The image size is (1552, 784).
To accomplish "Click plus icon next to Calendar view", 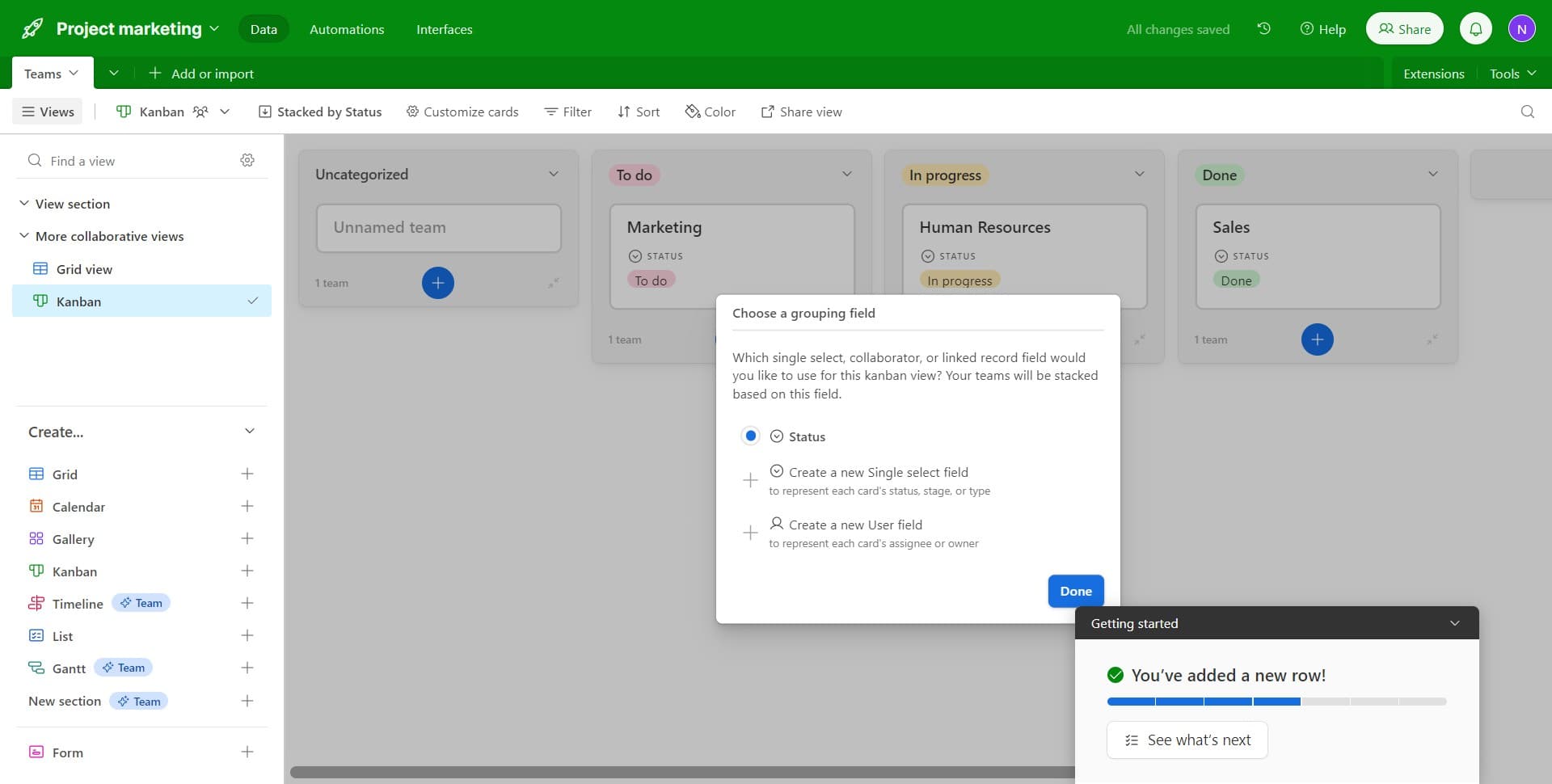I will (247, 507).
